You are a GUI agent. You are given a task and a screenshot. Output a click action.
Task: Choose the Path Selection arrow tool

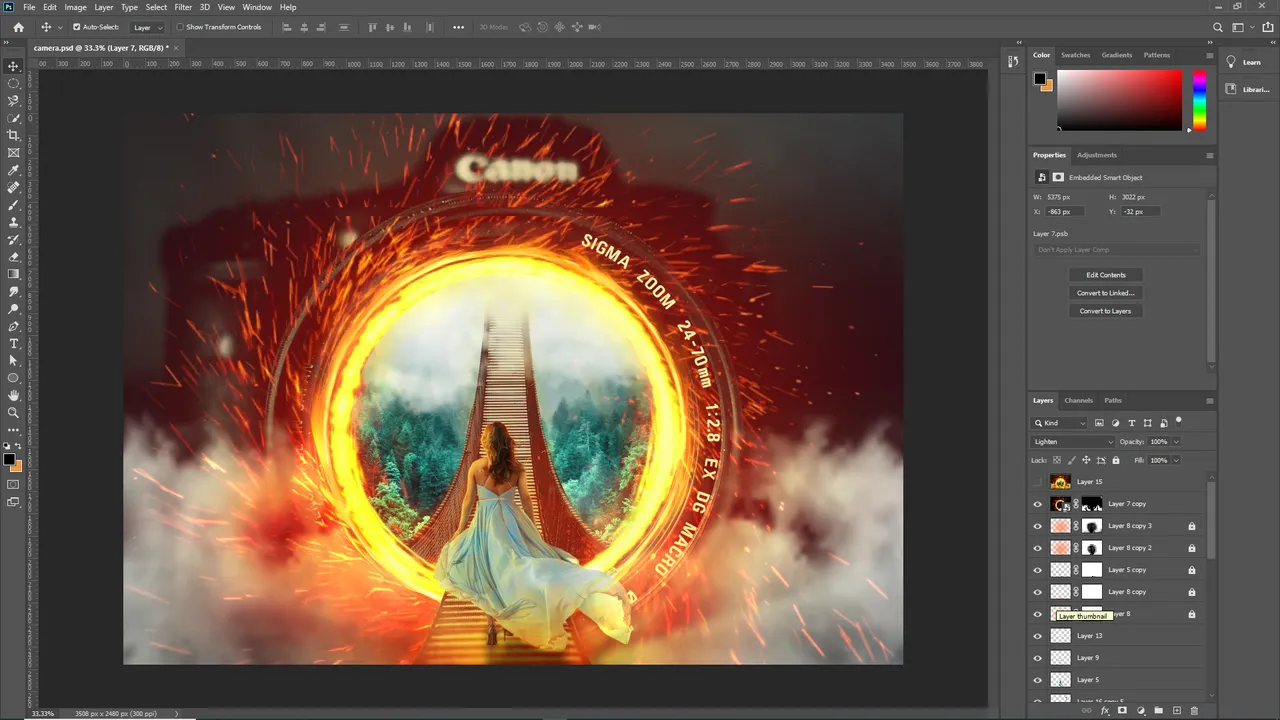pos(13,360)
